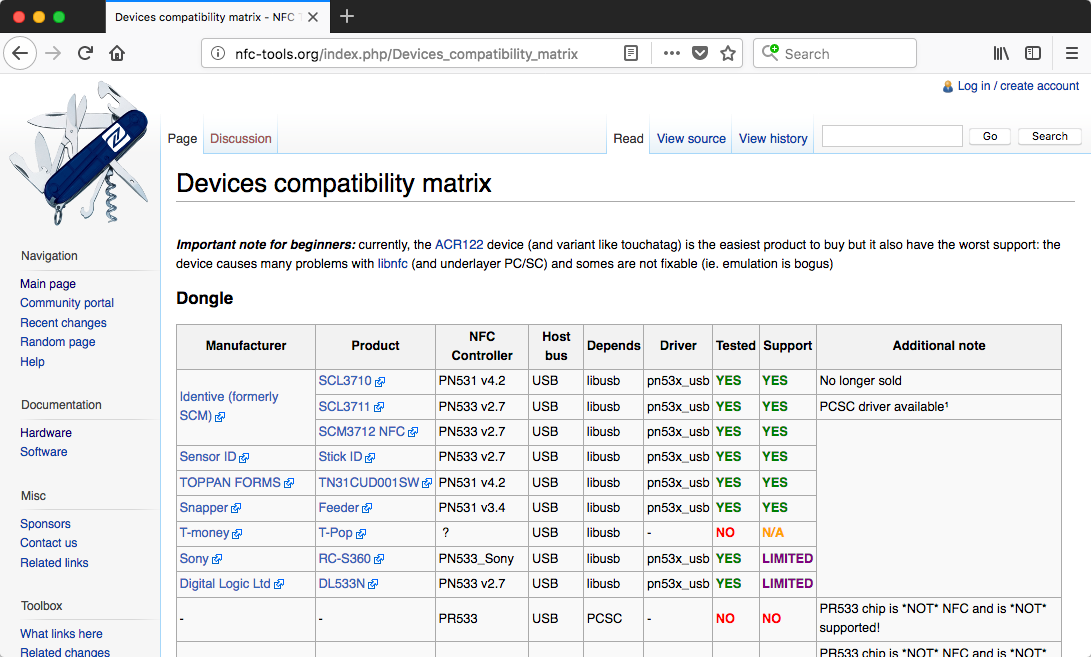Show the sidebar using the sidebar icon
1091x657 pixels.
click(x=1033, y=54)
